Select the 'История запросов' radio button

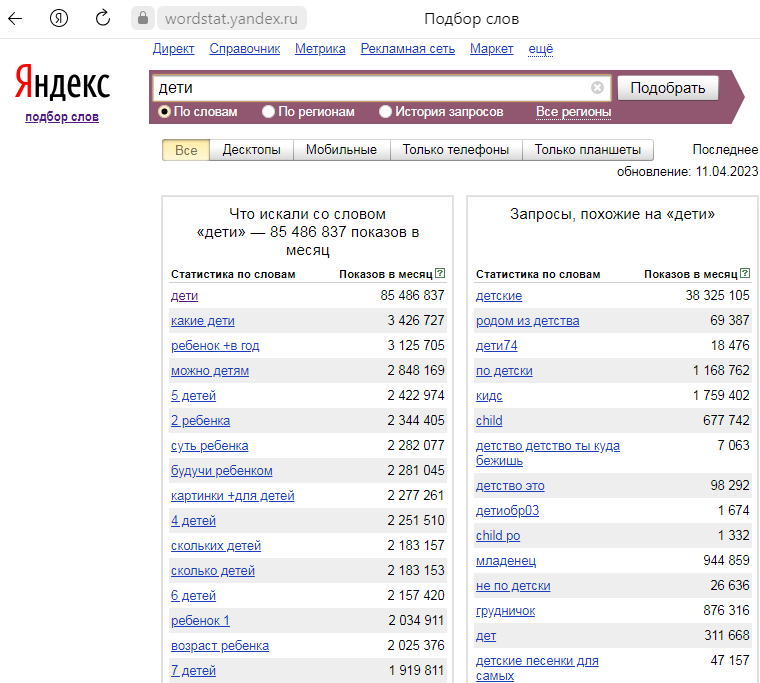coord(385,111)
